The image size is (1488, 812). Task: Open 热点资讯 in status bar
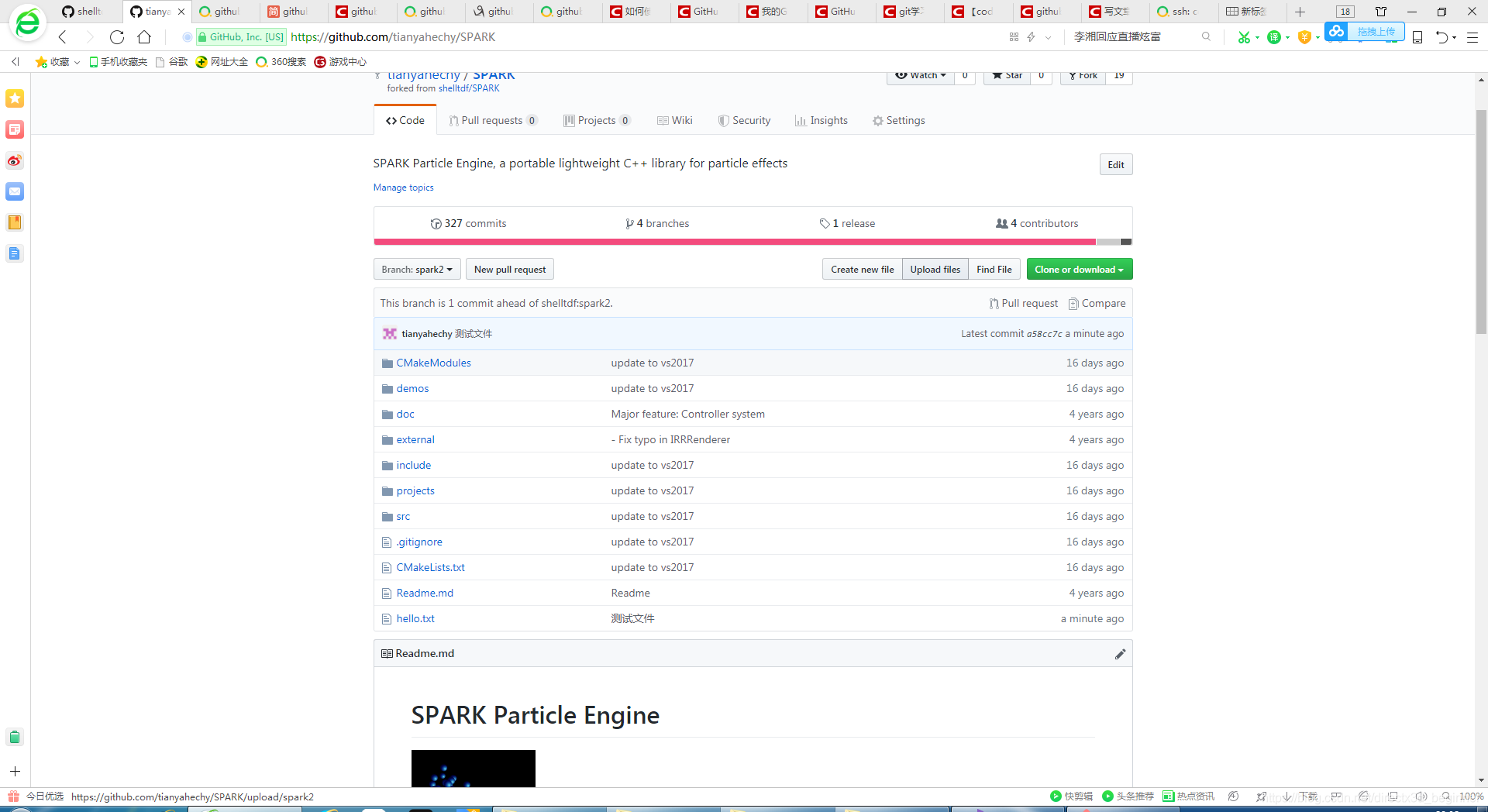pos(1189,796)
